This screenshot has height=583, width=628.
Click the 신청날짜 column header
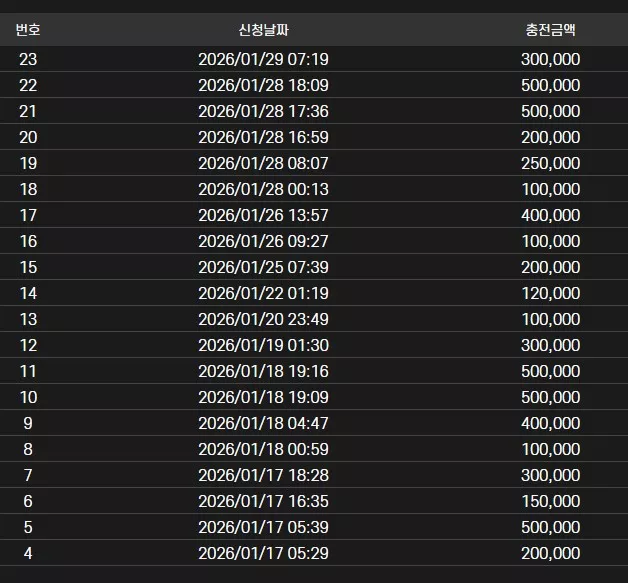(x=264, y=30)
